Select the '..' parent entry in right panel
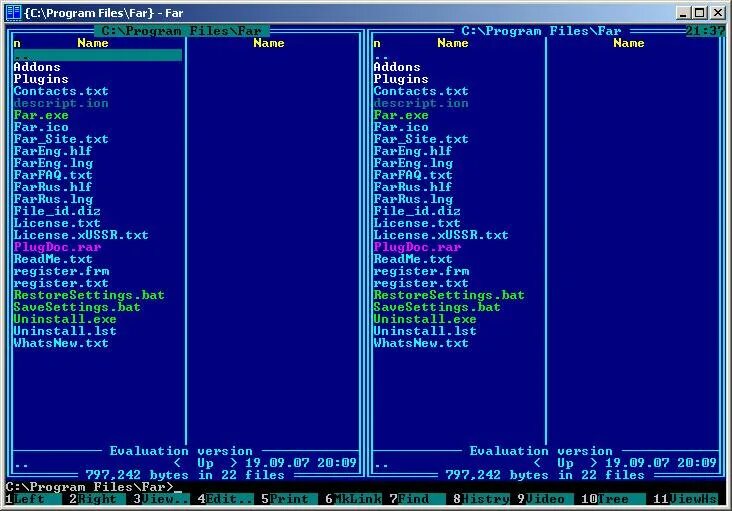 click(x=381, y=55)
